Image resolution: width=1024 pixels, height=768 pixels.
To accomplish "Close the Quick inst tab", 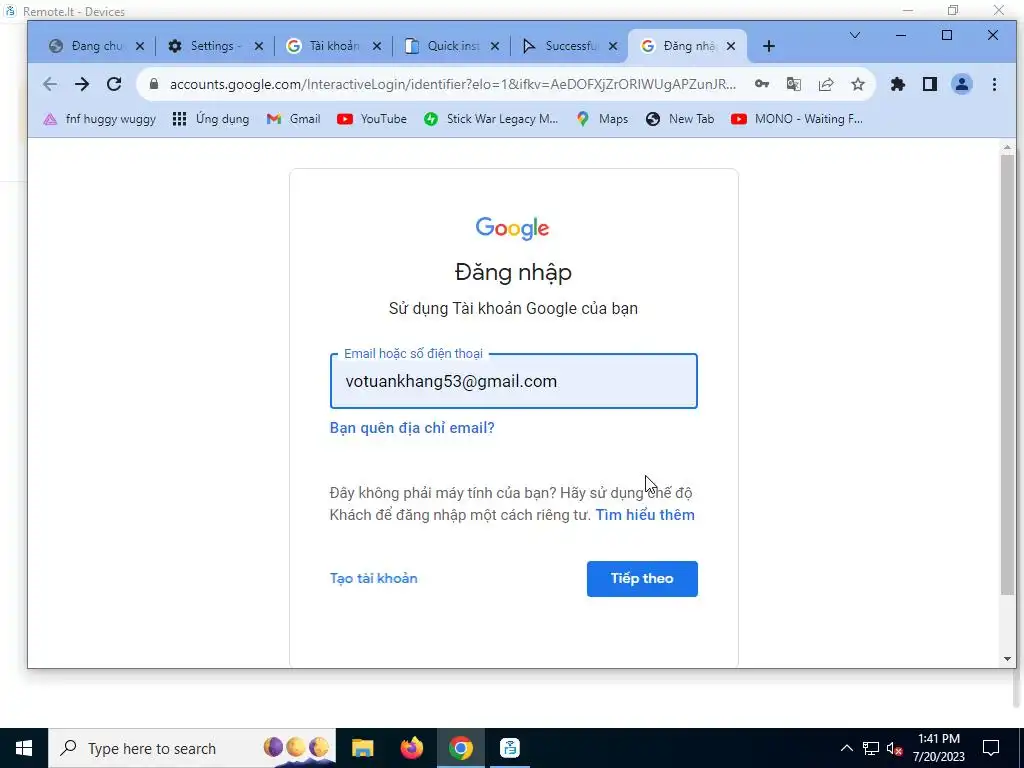I will (x=495, y=46).
